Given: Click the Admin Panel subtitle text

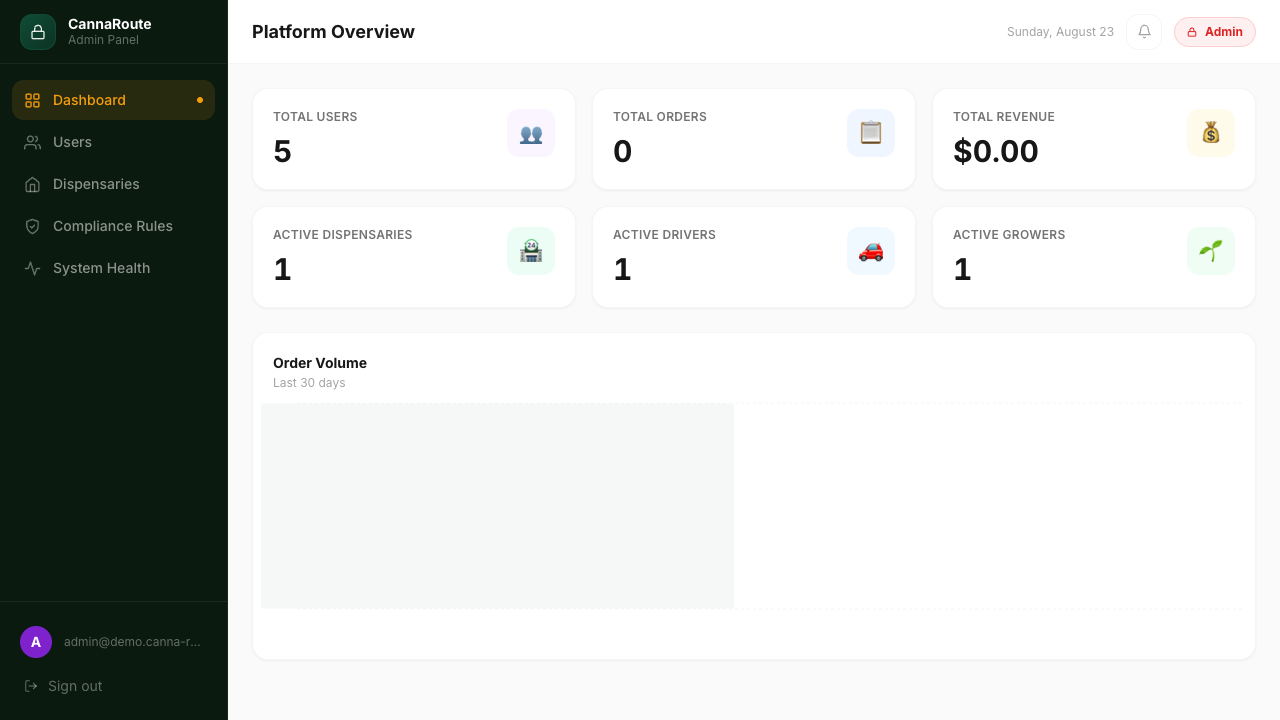Looking at the screenshot, I should pyautogui.click(x=103, y=40).
